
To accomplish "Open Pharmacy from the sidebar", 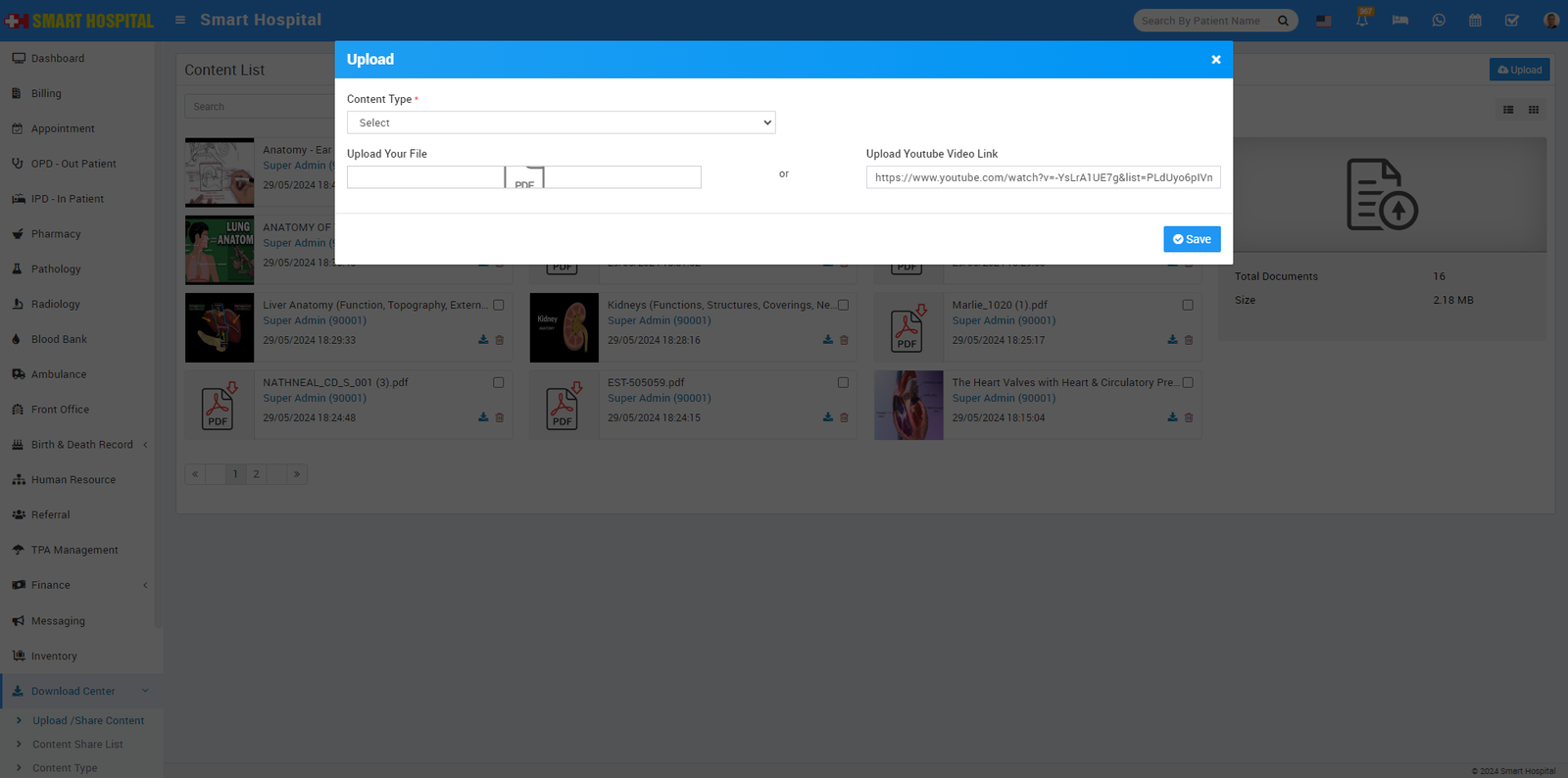I will (56, 234).
